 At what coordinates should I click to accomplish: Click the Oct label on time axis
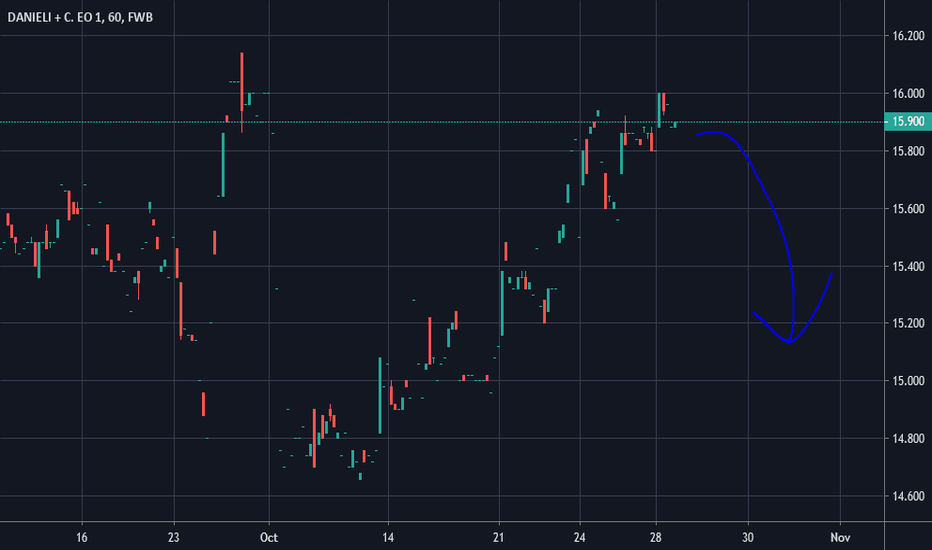(269, 538)
